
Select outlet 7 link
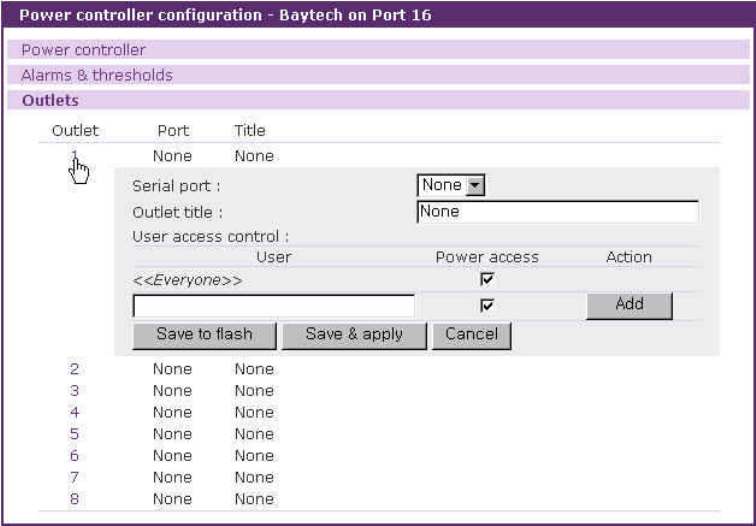coord(74,477)
